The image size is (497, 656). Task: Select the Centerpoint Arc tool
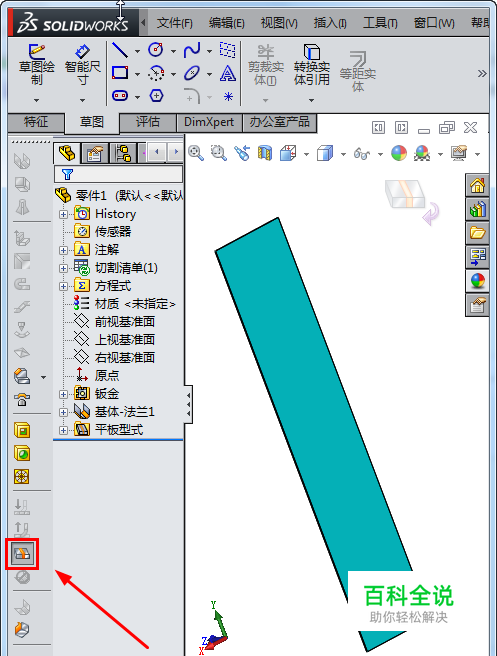(x=156, y=73)
